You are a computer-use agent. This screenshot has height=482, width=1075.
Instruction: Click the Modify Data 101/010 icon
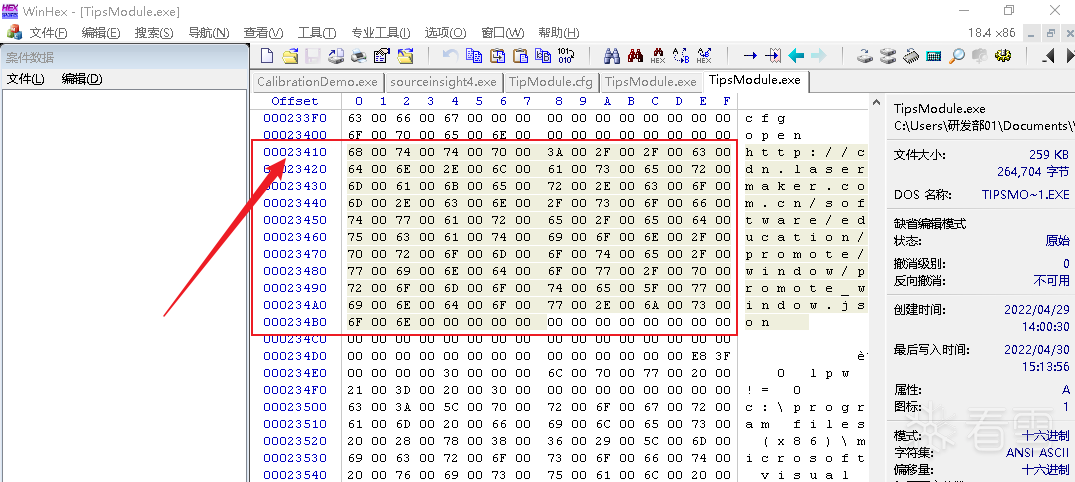pyautogui.click(x=566, y=56)
